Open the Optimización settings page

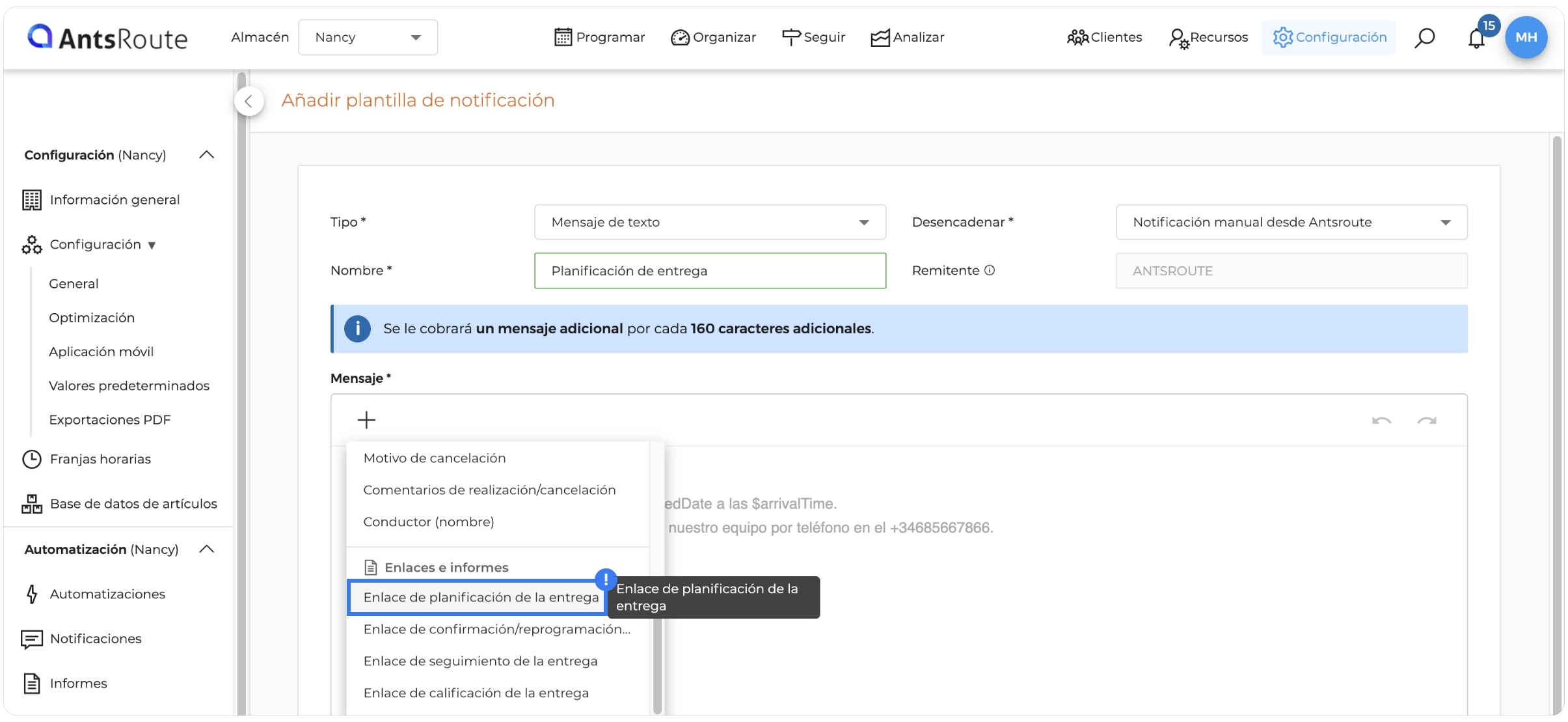(x=92, y=317)
